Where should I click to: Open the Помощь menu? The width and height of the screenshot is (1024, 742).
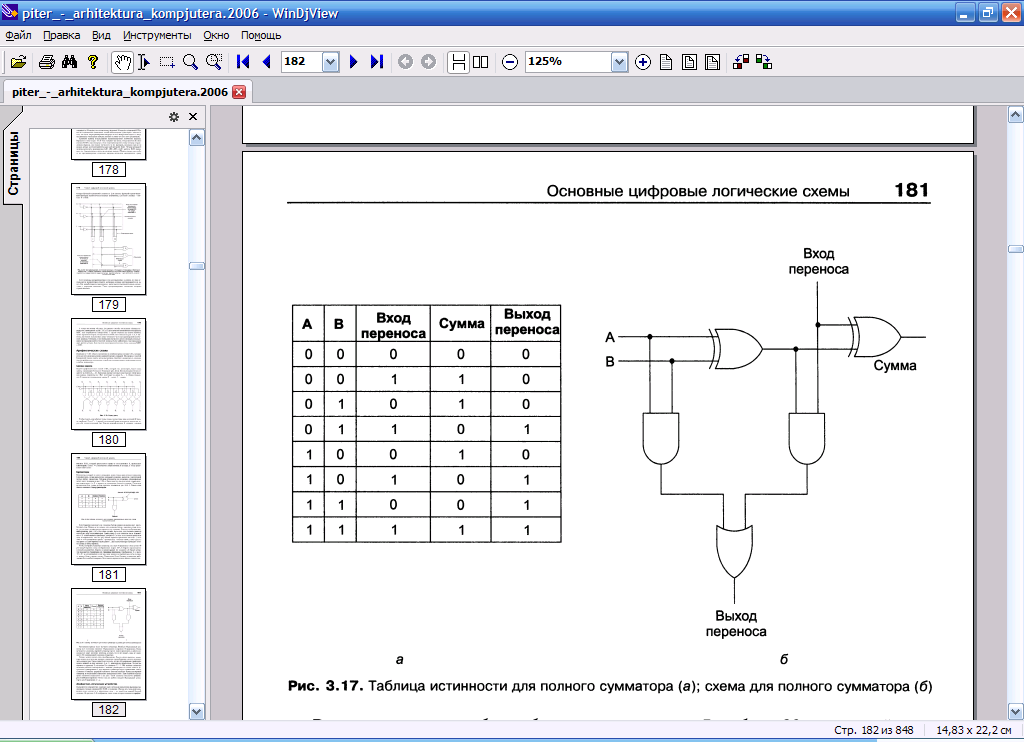coord(261,35)
